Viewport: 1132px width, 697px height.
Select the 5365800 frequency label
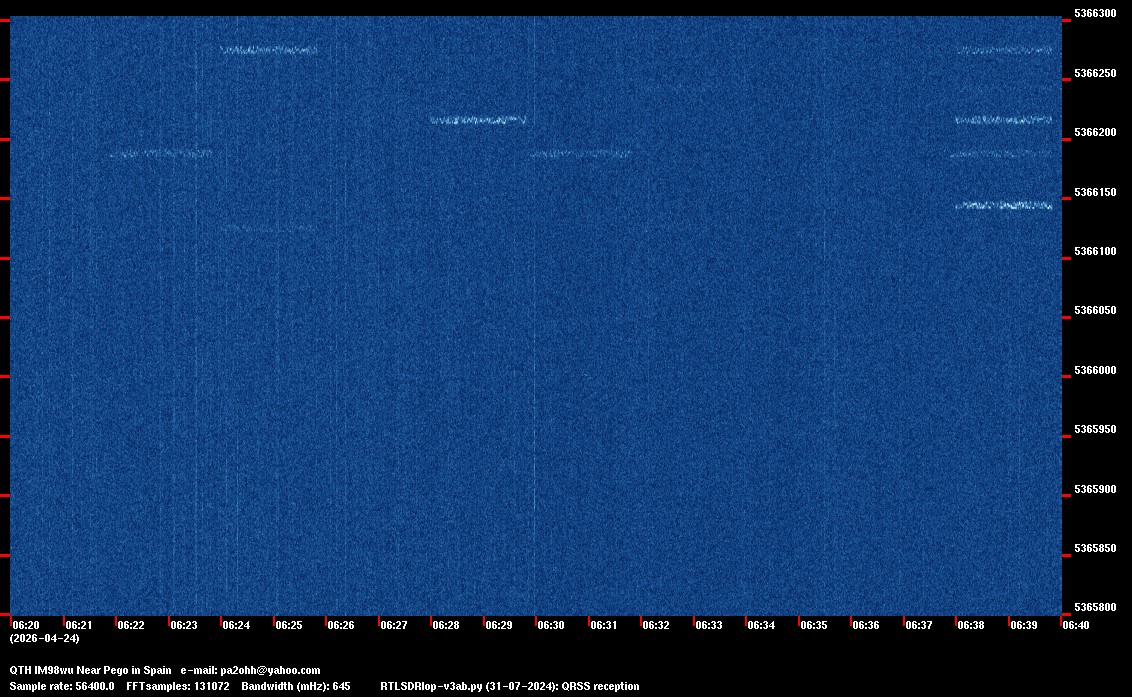coord(1094,608)
